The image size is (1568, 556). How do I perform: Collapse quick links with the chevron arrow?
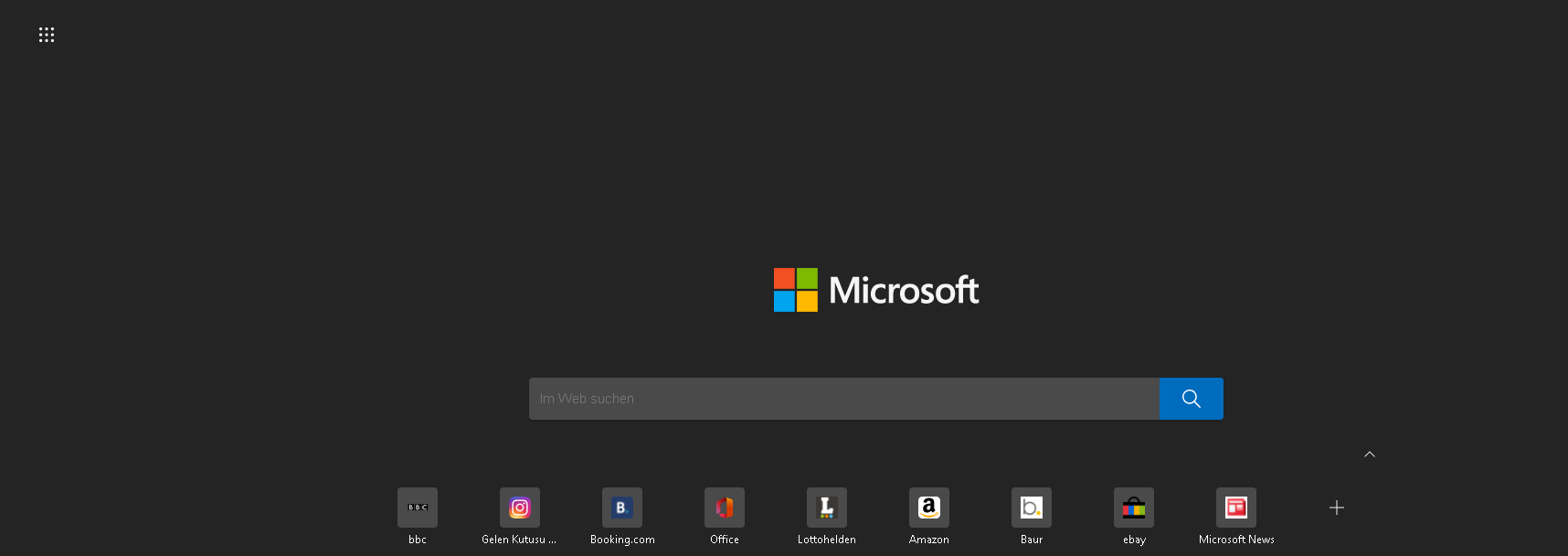pyautogui.click(x=1370, y=454)
